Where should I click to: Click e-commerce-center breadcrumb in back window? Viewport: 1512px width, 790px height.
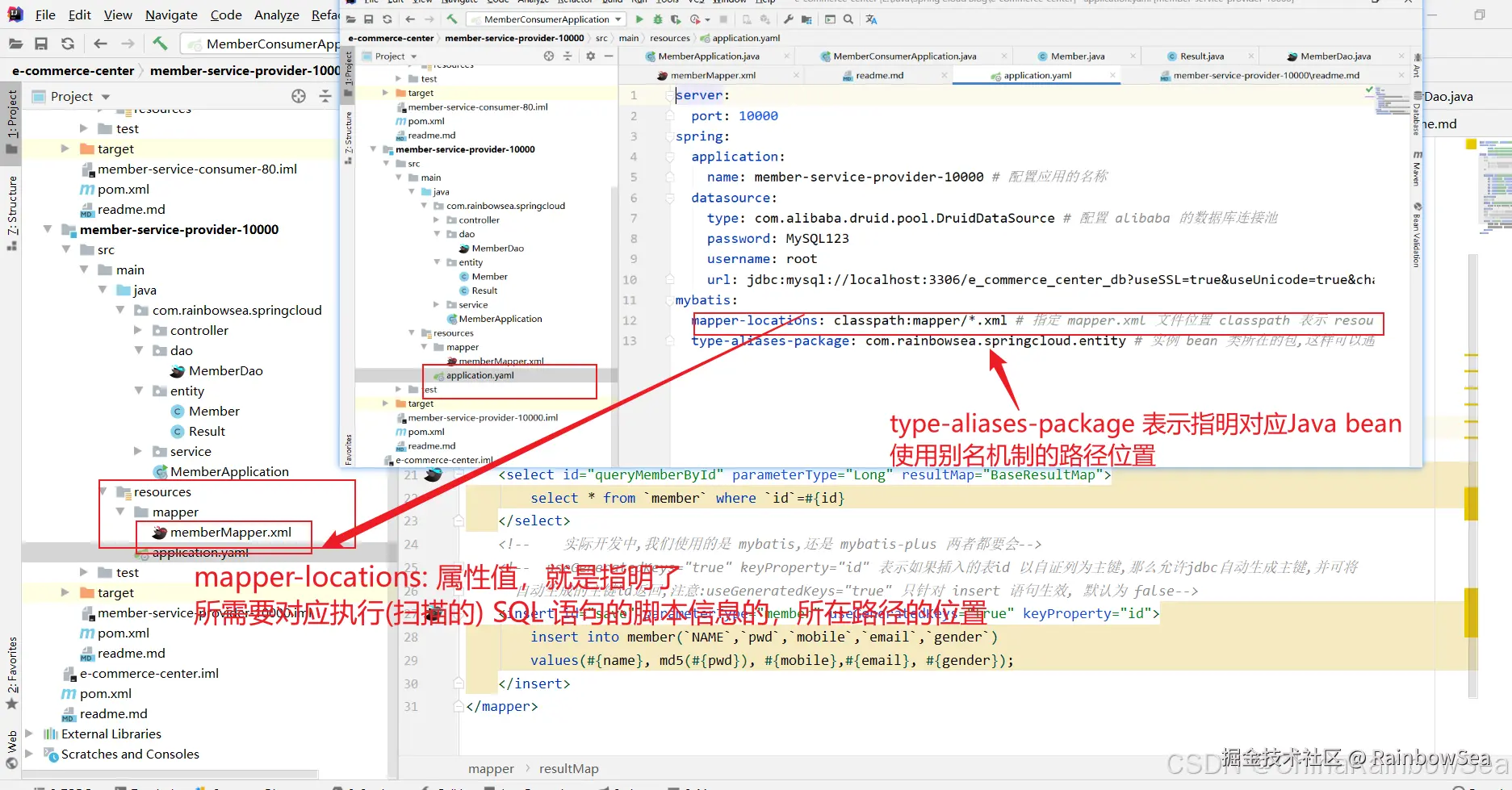tap(73, 71)
